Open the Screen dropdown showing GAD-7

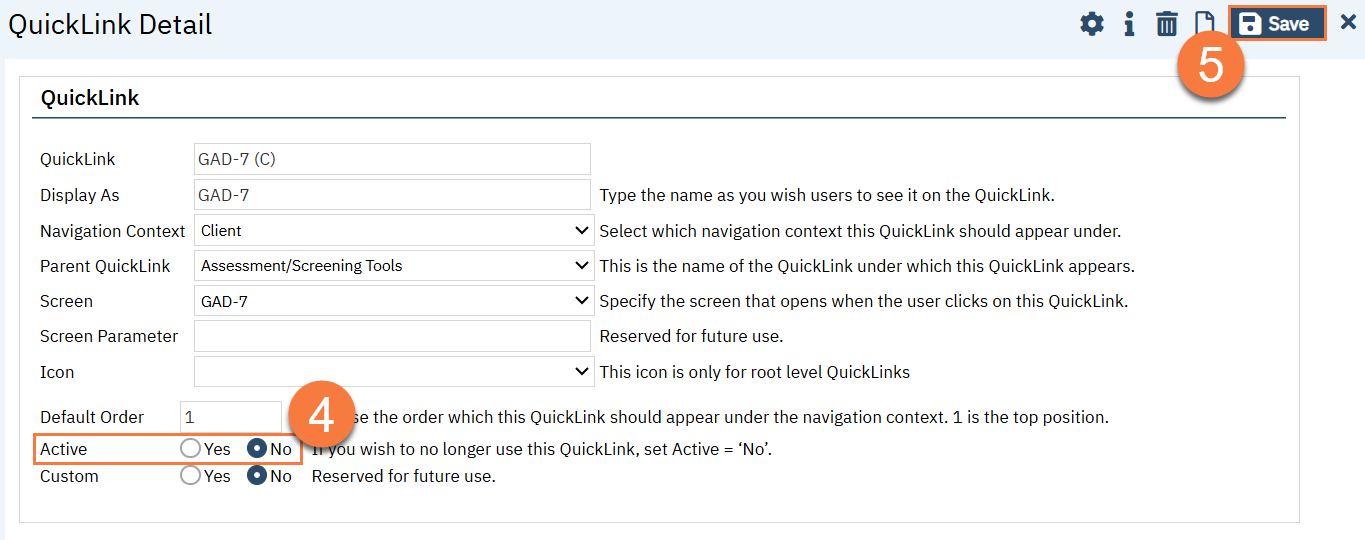point(394,301)
